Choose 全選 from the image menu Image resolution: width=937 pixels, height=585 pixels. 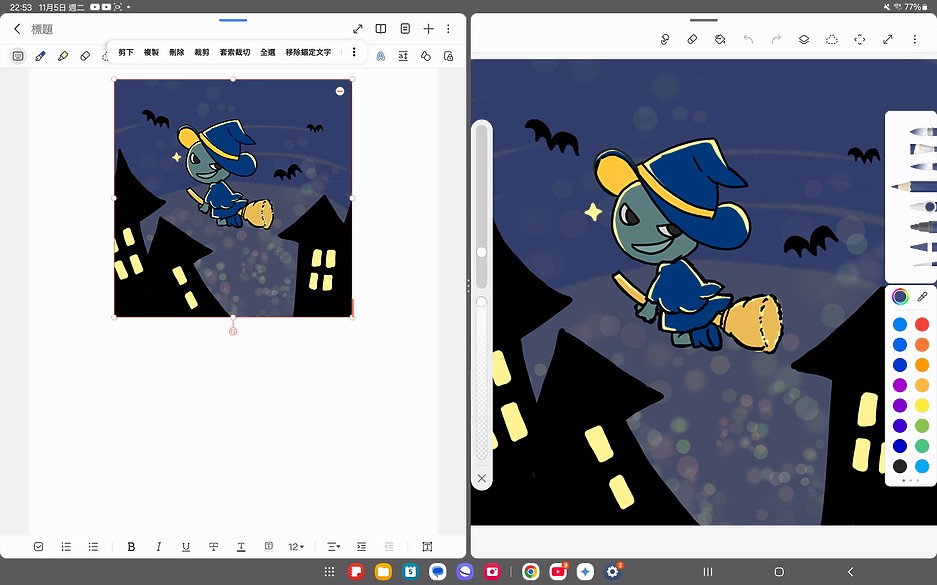tap(268, 52)
